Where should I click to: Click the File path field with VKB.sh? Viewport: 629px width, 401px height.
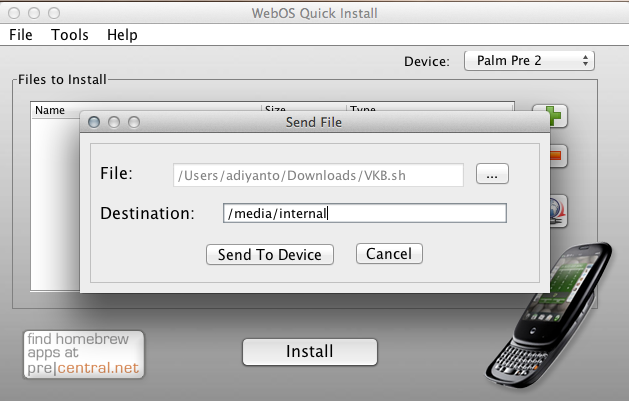pyautogui.click(x=318, y=175)
